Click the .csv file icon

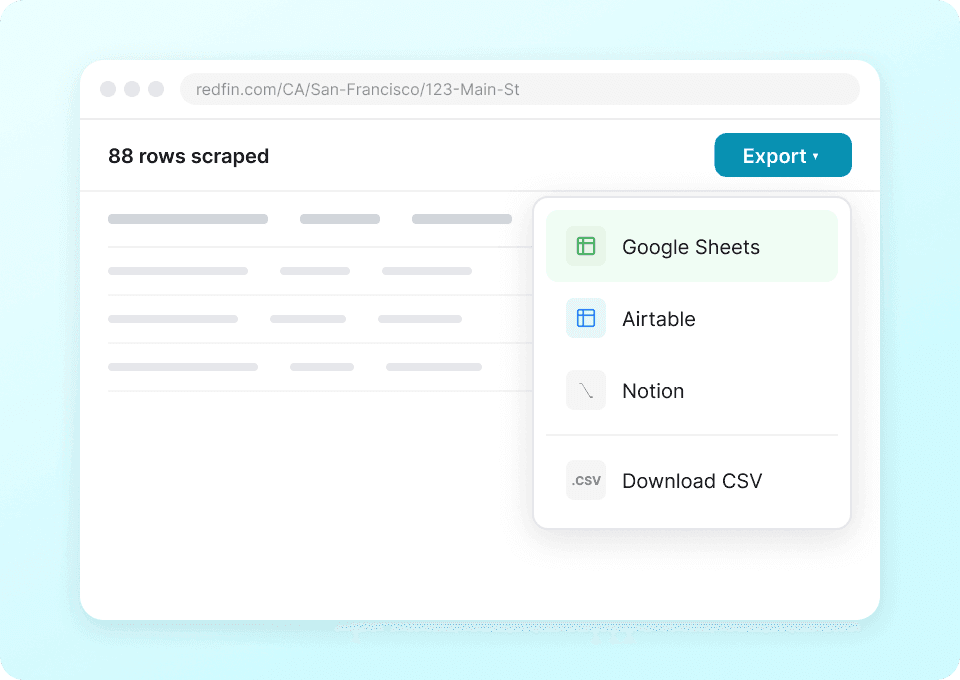pos(586,480)
